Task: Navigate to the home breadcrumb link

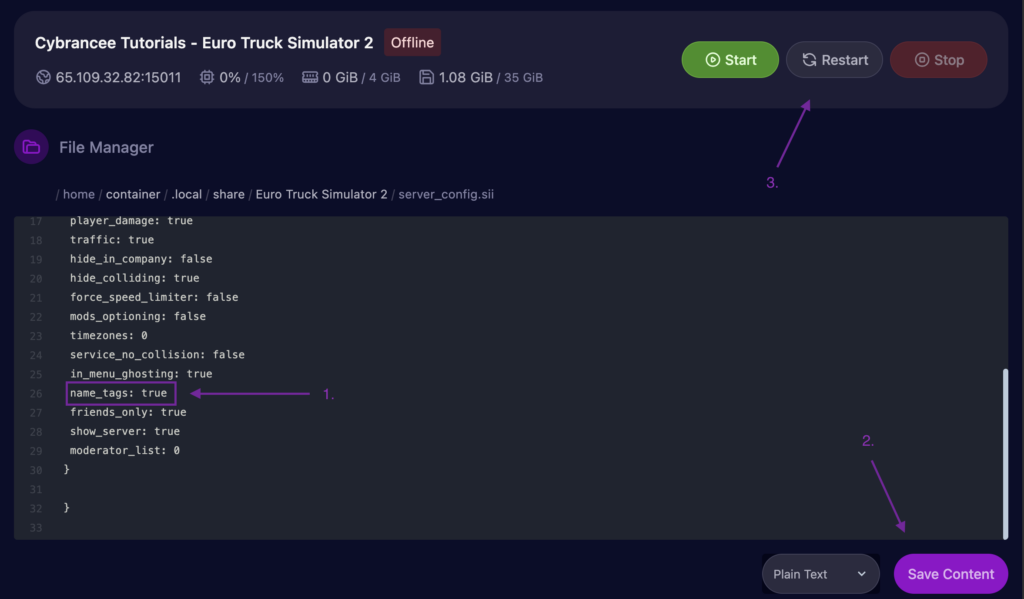Action: point(78,194)
